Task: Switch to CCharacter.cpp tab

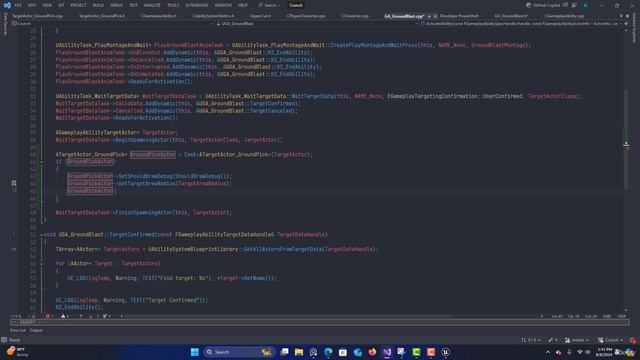Action: point(355,16)
